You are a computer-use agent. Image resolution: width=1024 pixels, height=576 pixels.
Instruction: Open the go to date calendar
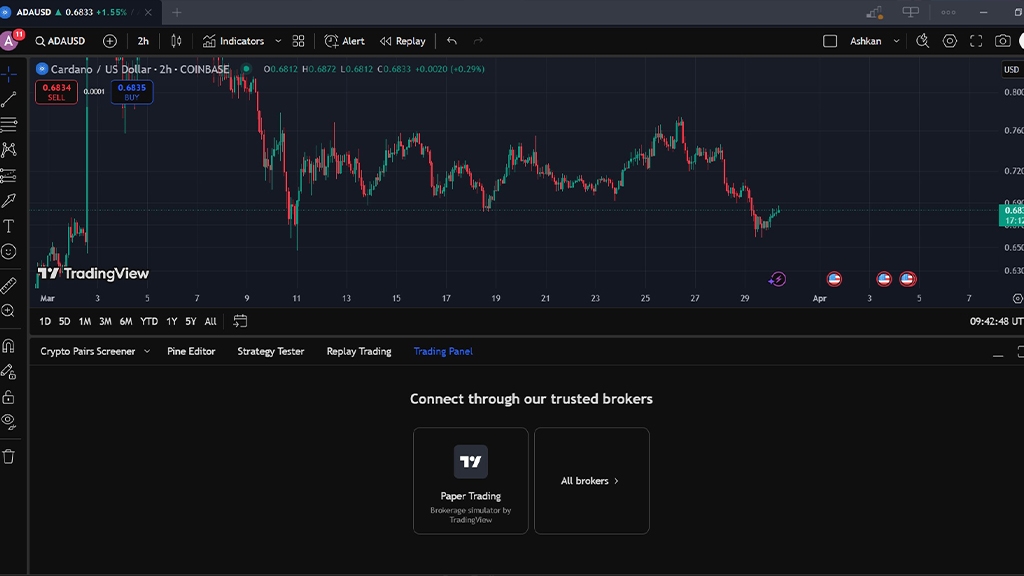[x=240, y=321]
